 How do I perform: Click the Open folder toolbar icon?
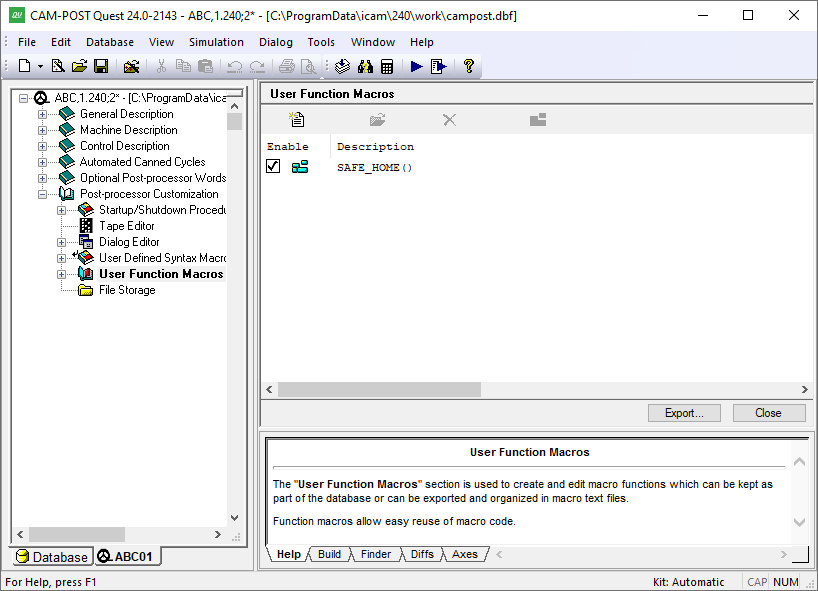click(79, 66)
